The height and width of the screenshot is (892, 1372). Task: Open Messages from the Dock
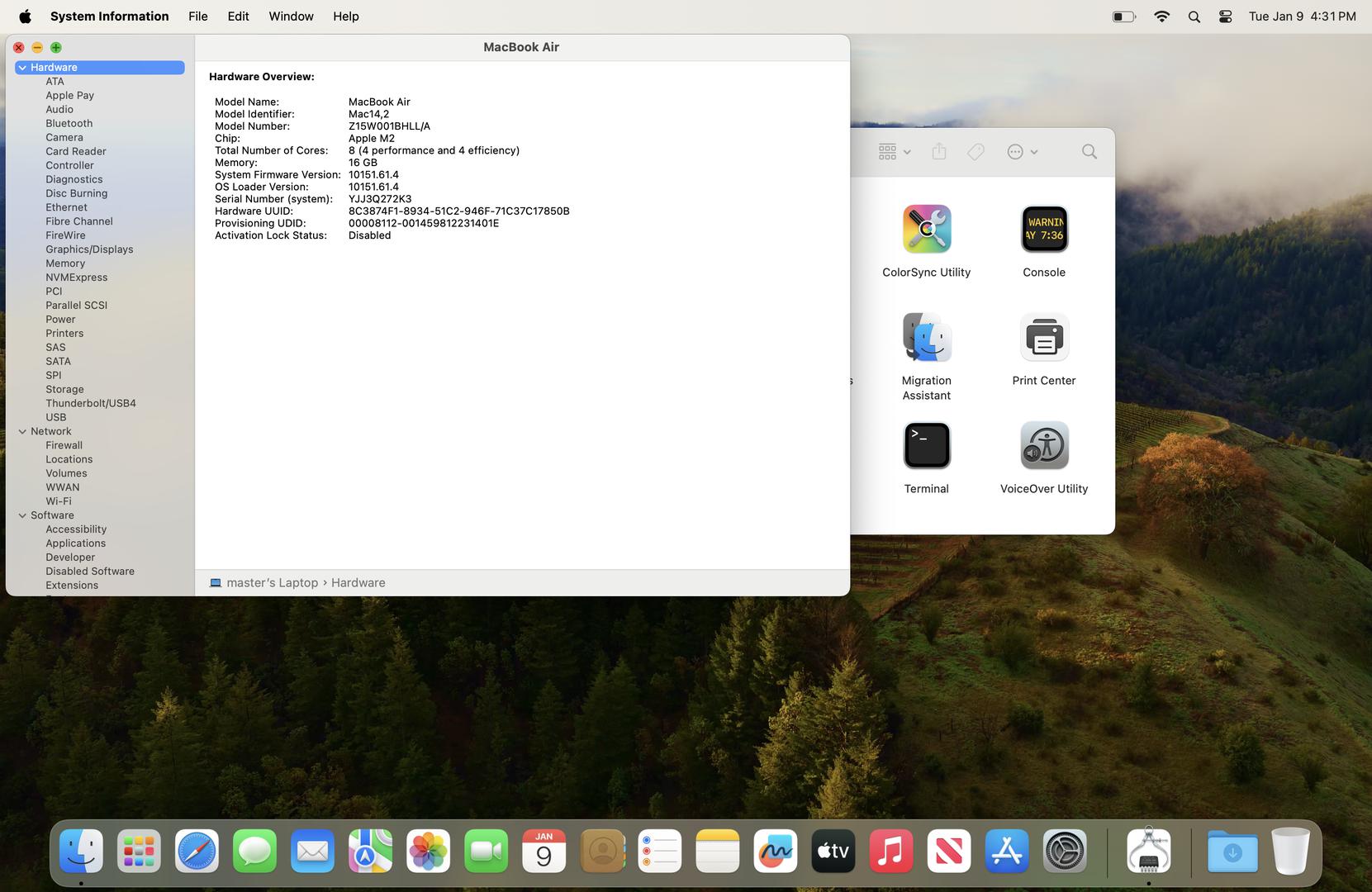pos(254,851)
